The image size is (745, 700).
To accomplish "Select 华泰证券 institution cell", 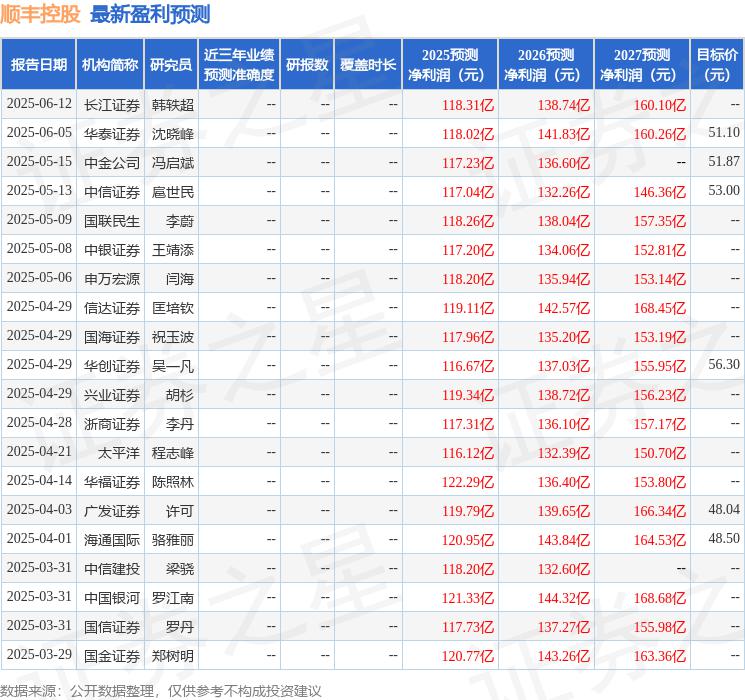I will [112, 134].
